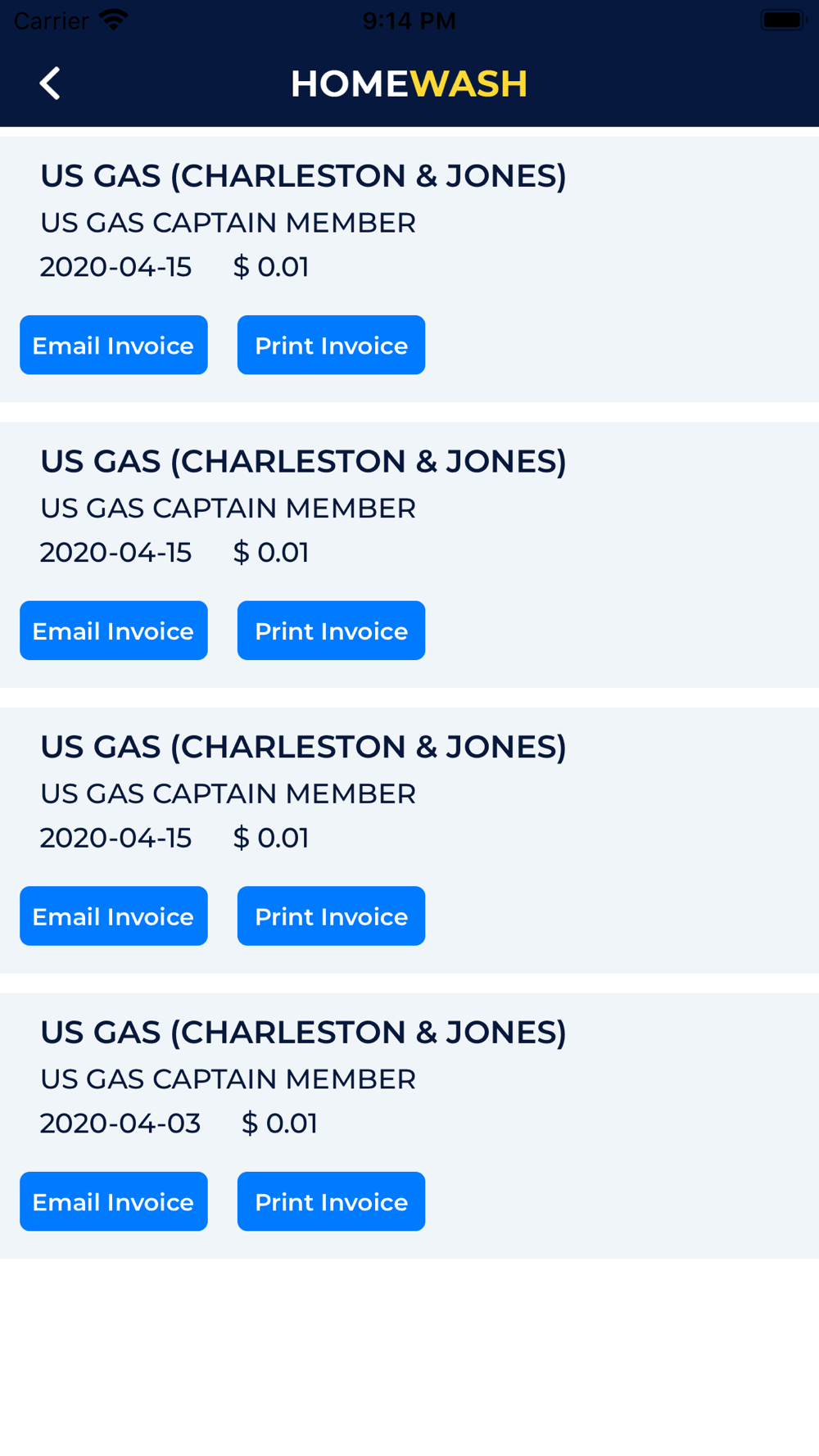This screenshot has height=1456, width=819.
Task: Select the first US GAS (CHARLESTON & JONES) title
Action: (x=303, y=176)
